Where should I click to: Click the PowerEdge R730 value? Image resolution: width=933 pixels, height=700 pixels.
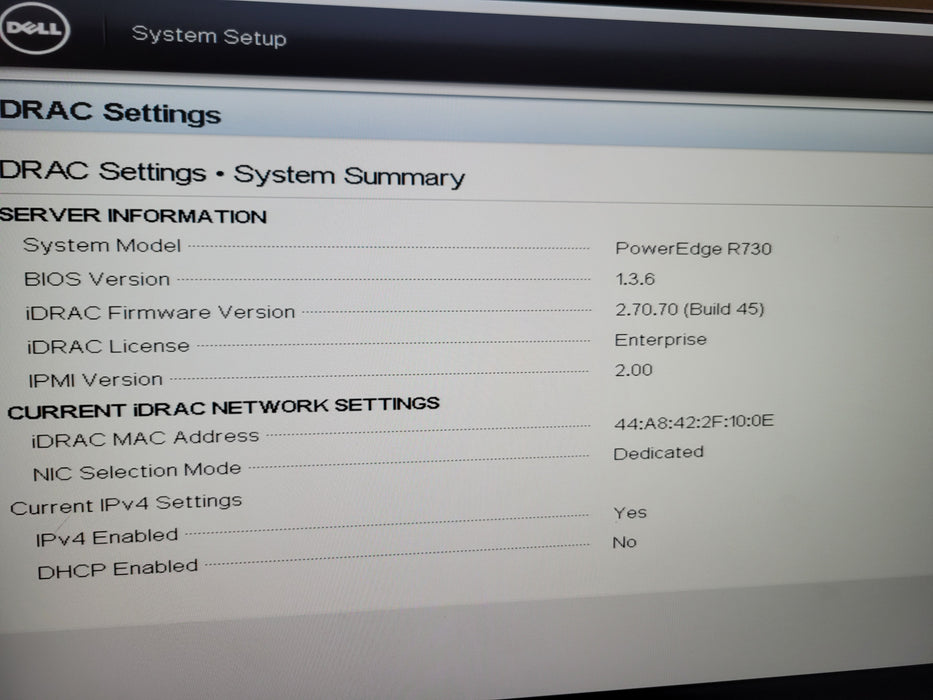693,248
